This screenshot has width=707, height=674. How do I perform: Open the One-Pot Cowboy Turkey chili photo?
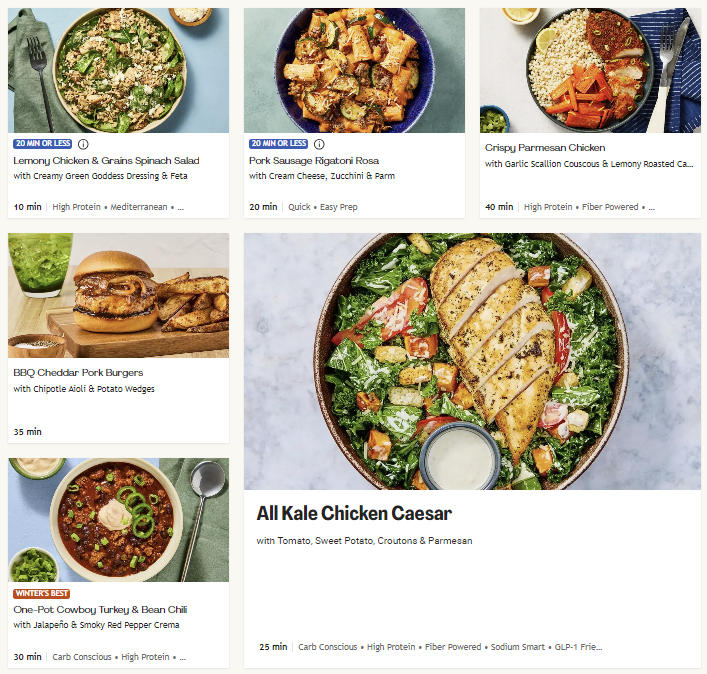[118, 520]
